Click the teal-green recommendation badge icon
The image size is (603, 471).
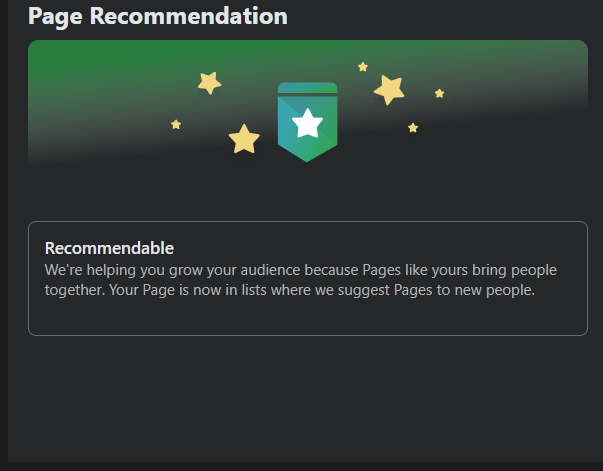click(x=307, y=122)
